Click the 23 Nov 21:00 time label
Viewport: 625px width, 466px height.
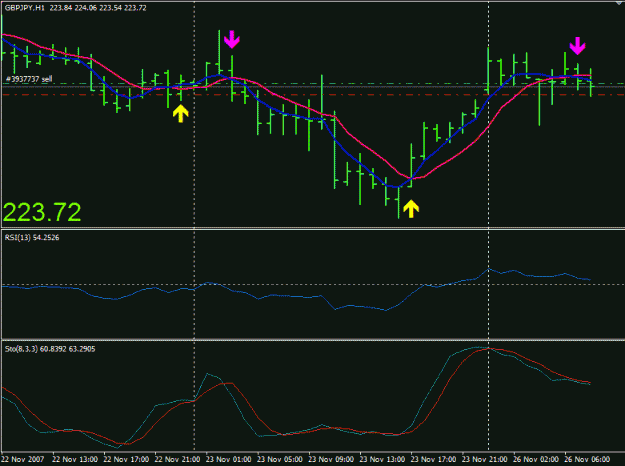(485, 459)
